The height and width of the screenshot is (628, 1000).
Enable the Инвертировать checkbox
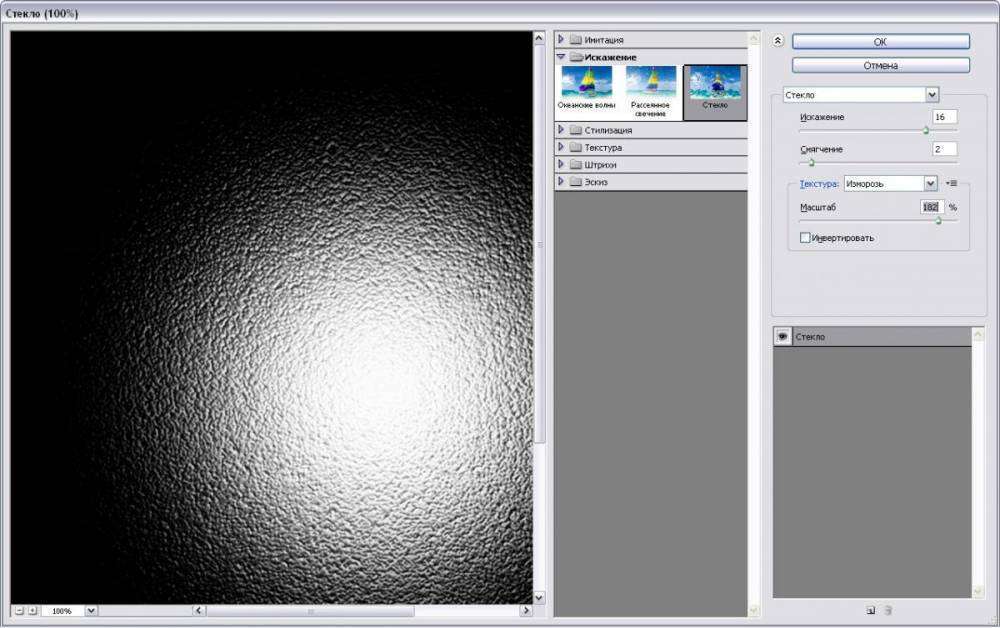(x=803, y=238)
